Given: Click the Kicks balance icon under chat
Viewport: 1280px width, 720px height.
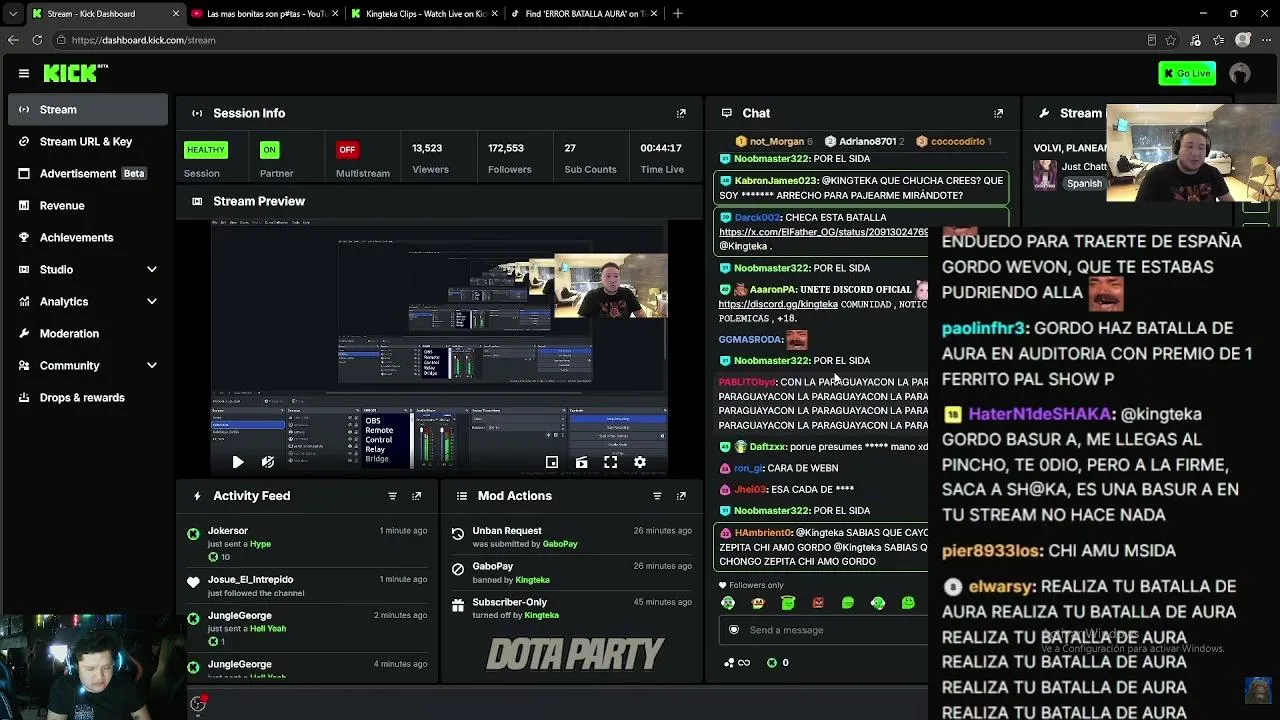Looking at the screenshot, I should click(771, 662).
